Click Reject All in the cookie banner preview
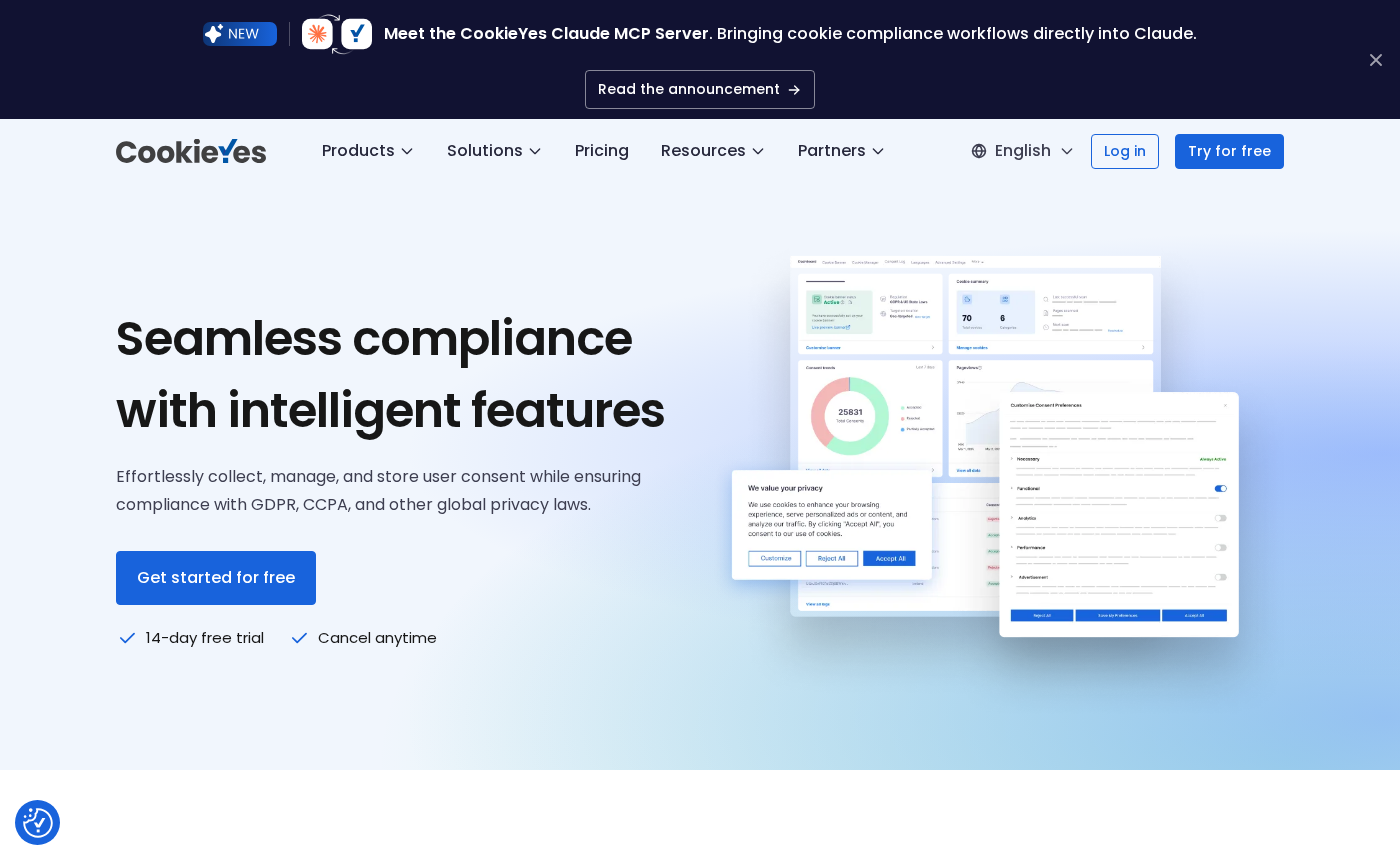This screenshot has width=1400, height=850. pyautogui.click(x=832, y=558)
